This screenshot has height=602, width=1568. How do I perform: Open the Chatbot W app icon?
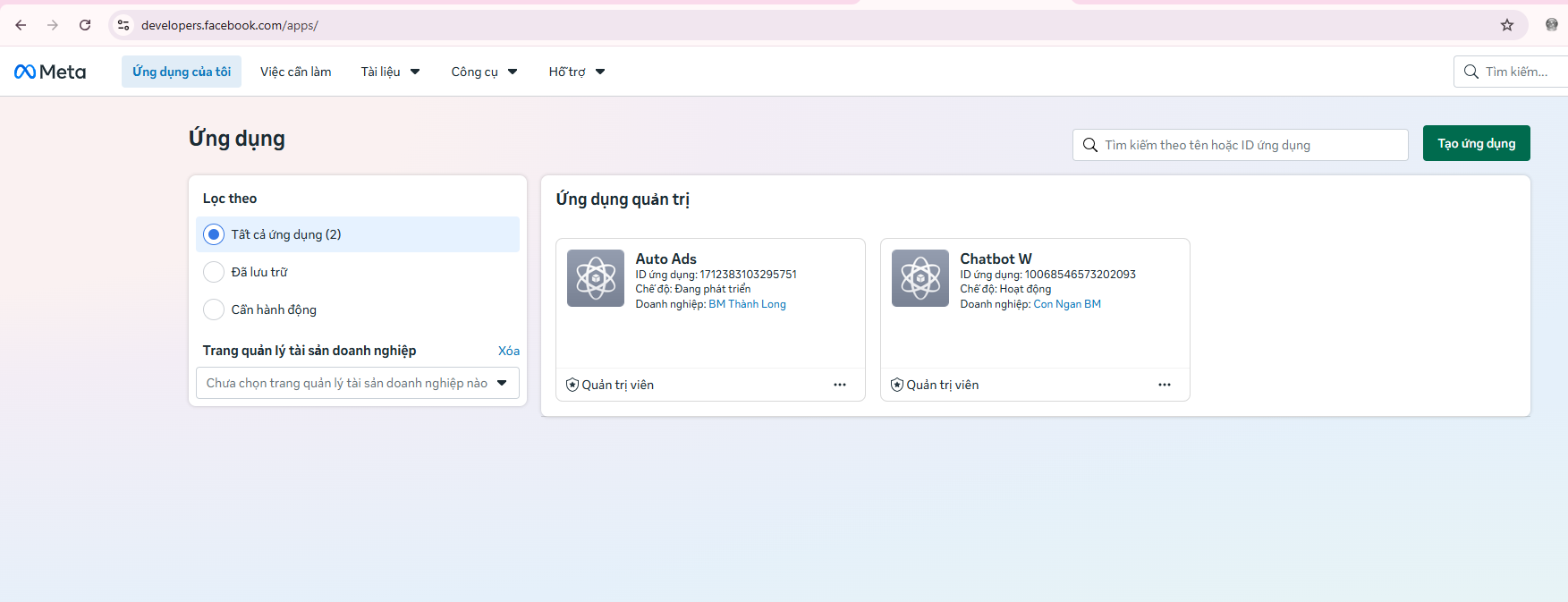920,278
